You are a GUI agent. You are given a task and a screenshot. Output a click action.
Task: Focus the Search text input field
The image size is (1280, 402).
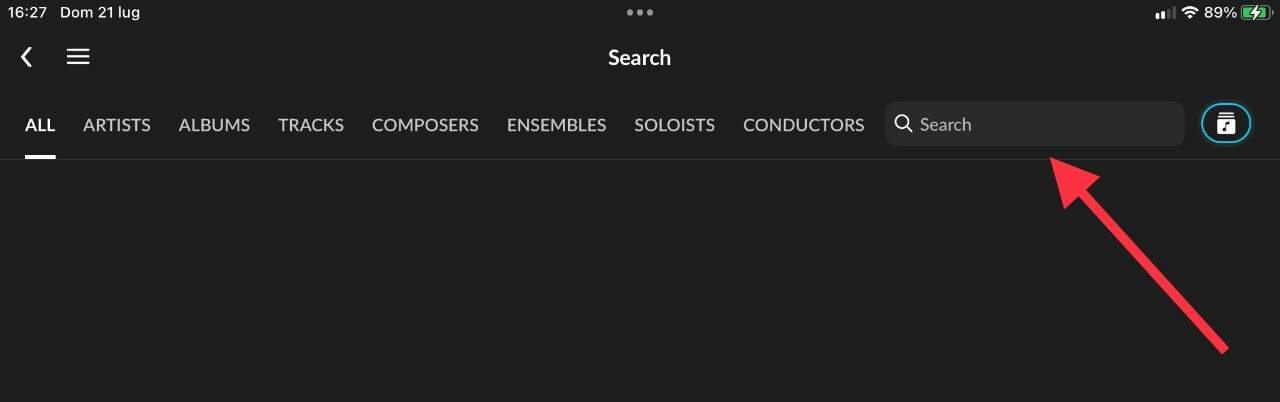point(1035,124)
